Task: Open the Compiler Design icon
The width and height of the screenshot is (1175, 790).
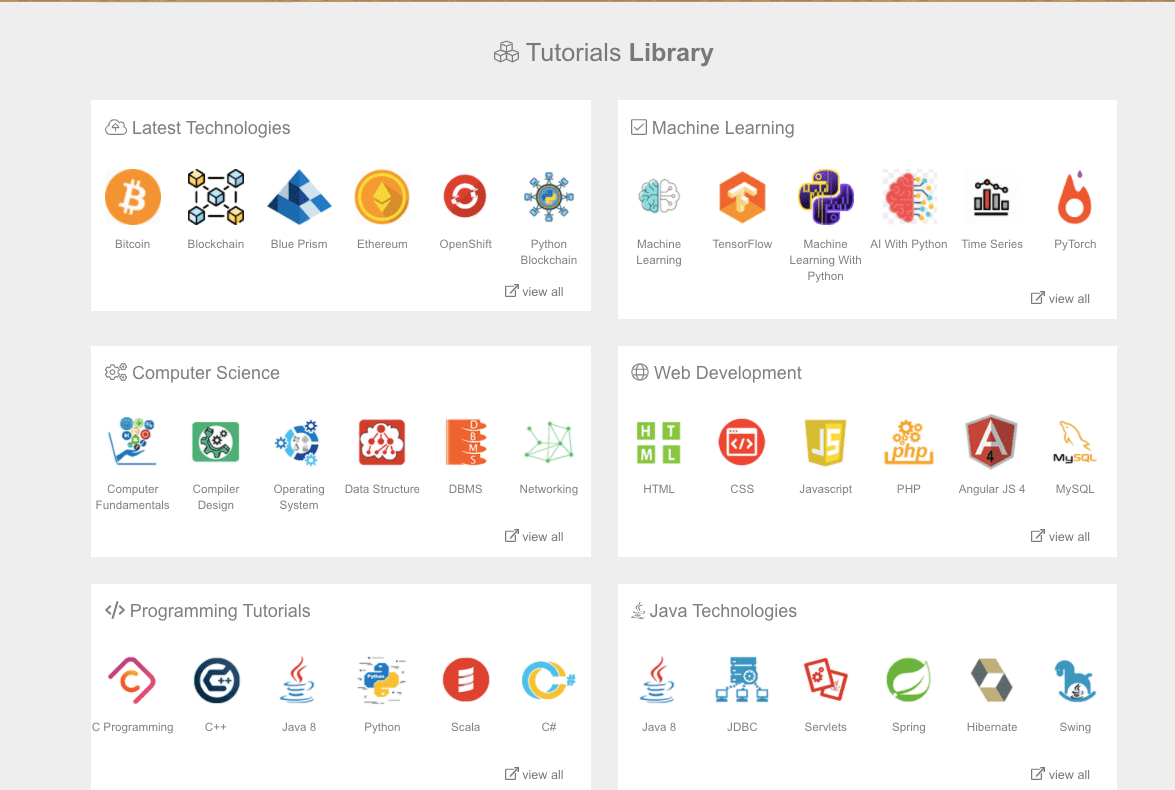Action: [216, 441]
